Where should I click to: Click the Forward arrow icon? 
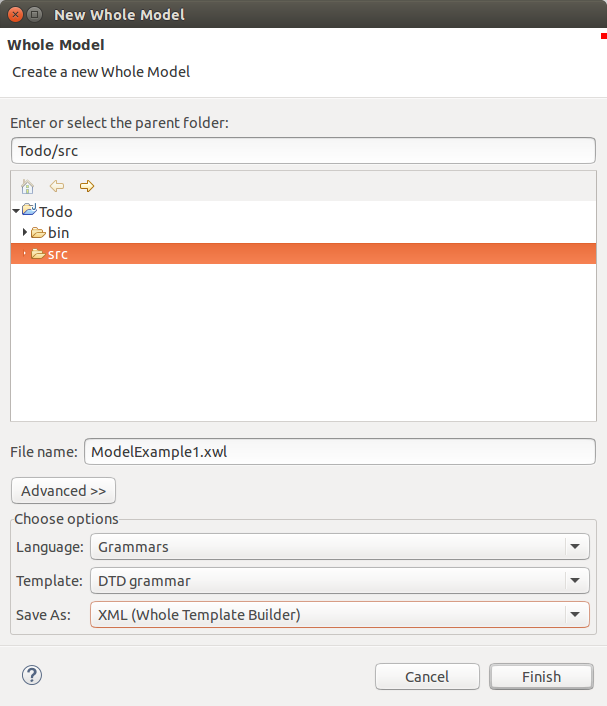tap(87, 186)
